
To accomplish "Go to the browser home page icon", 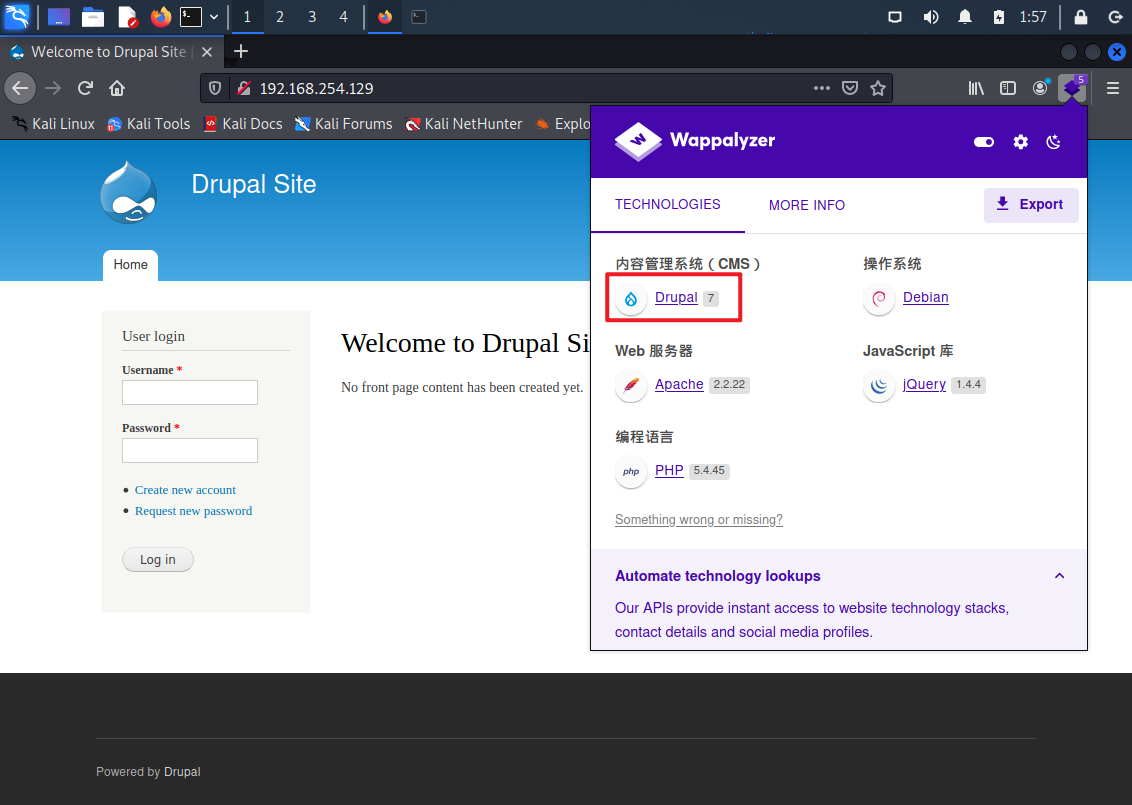I will (117, 88).
